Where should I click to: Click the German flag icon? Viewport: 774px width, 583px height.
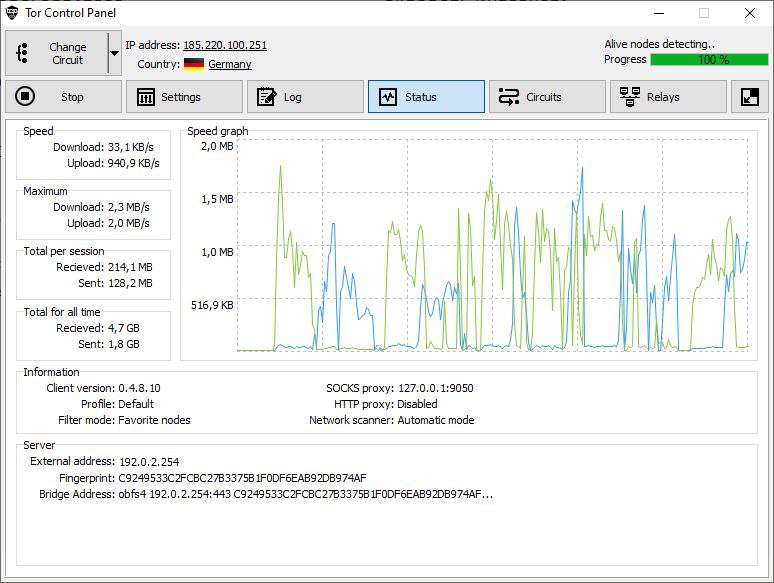click(x=194, y=64)
